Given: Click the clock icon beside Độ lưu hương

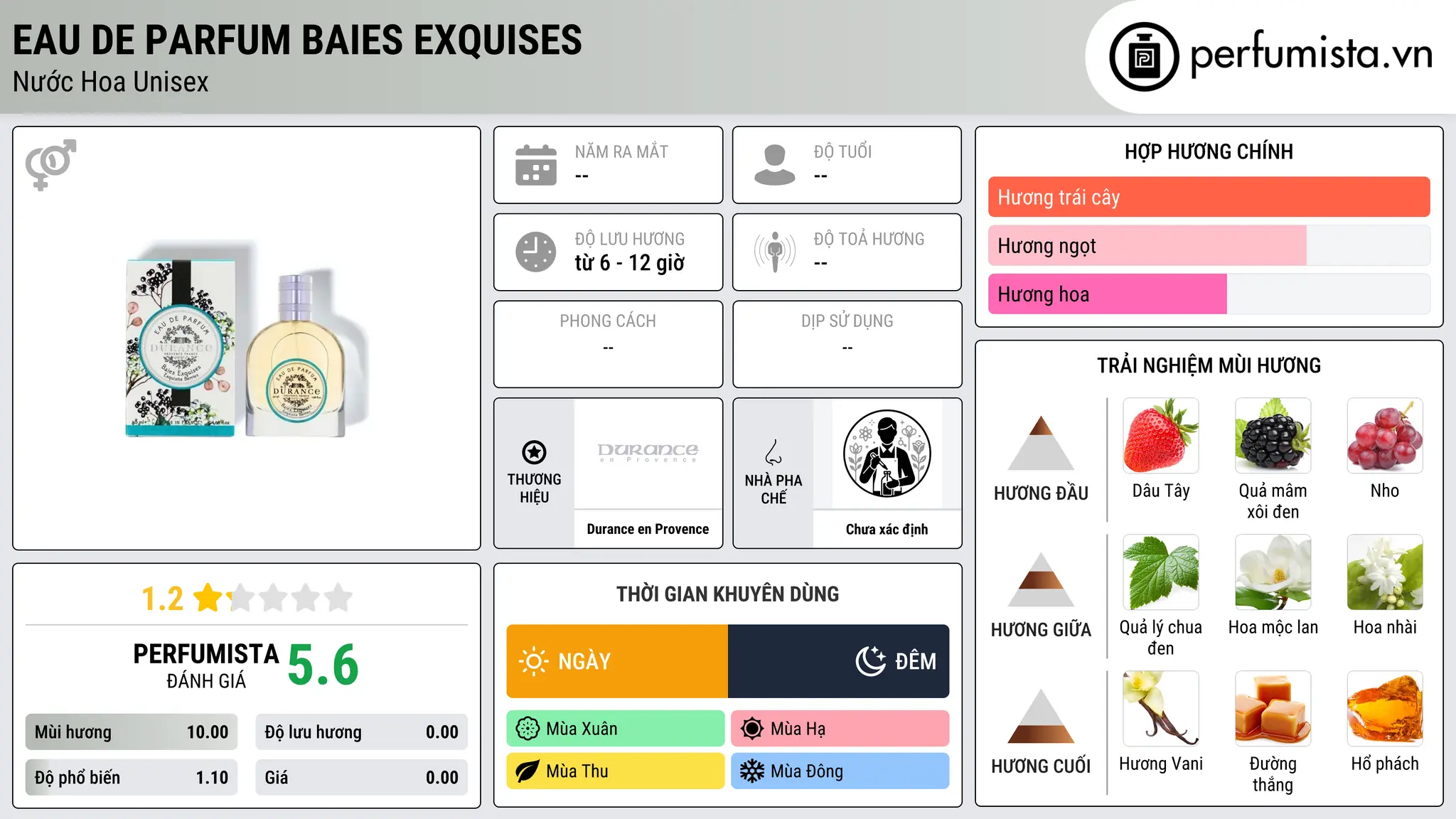Looking at the screenshot, I should [x=536, y=252].
